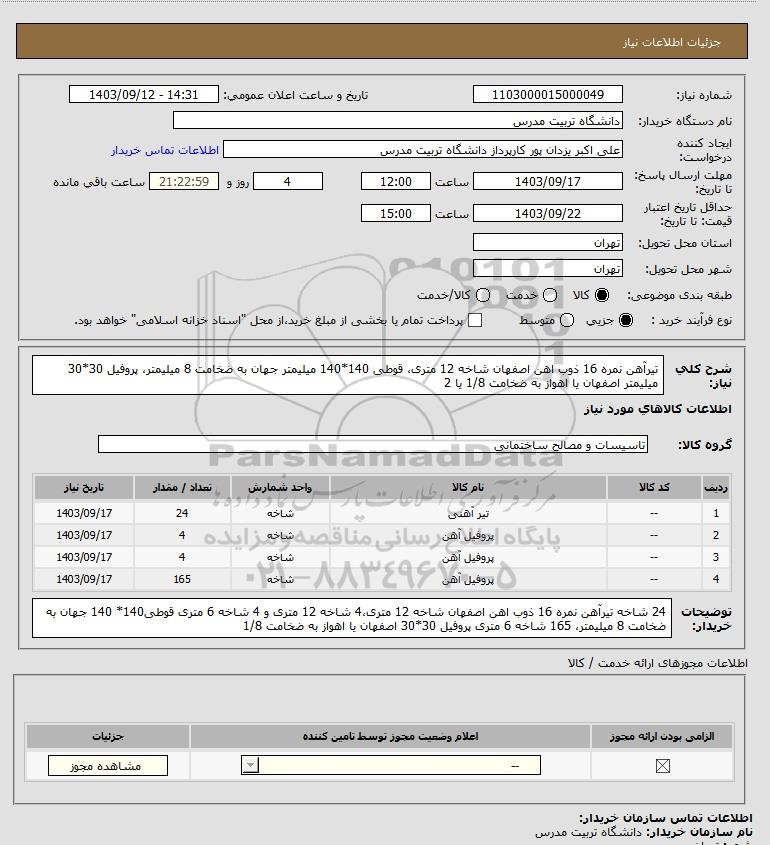Click the پروفیل آهن cell in row 3

(468, 558)
